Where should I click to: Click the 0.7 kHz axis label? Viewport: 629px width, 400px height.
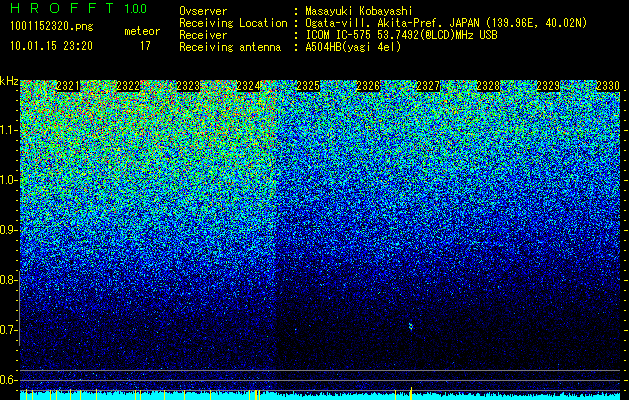click(9, 330)
